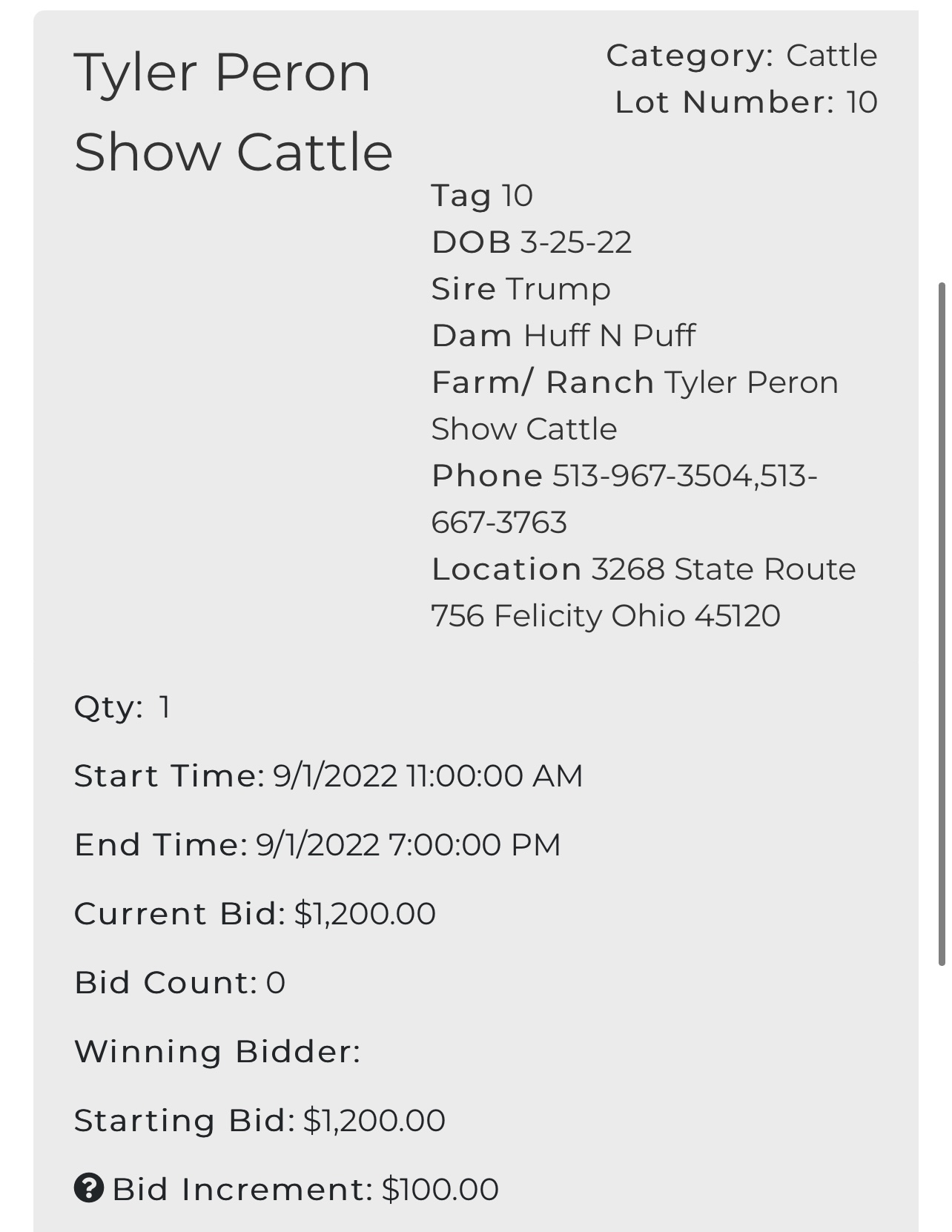Click the Lot Number 10 text
The height and width of the screenshot is (1232, 952).
[746, 102]
